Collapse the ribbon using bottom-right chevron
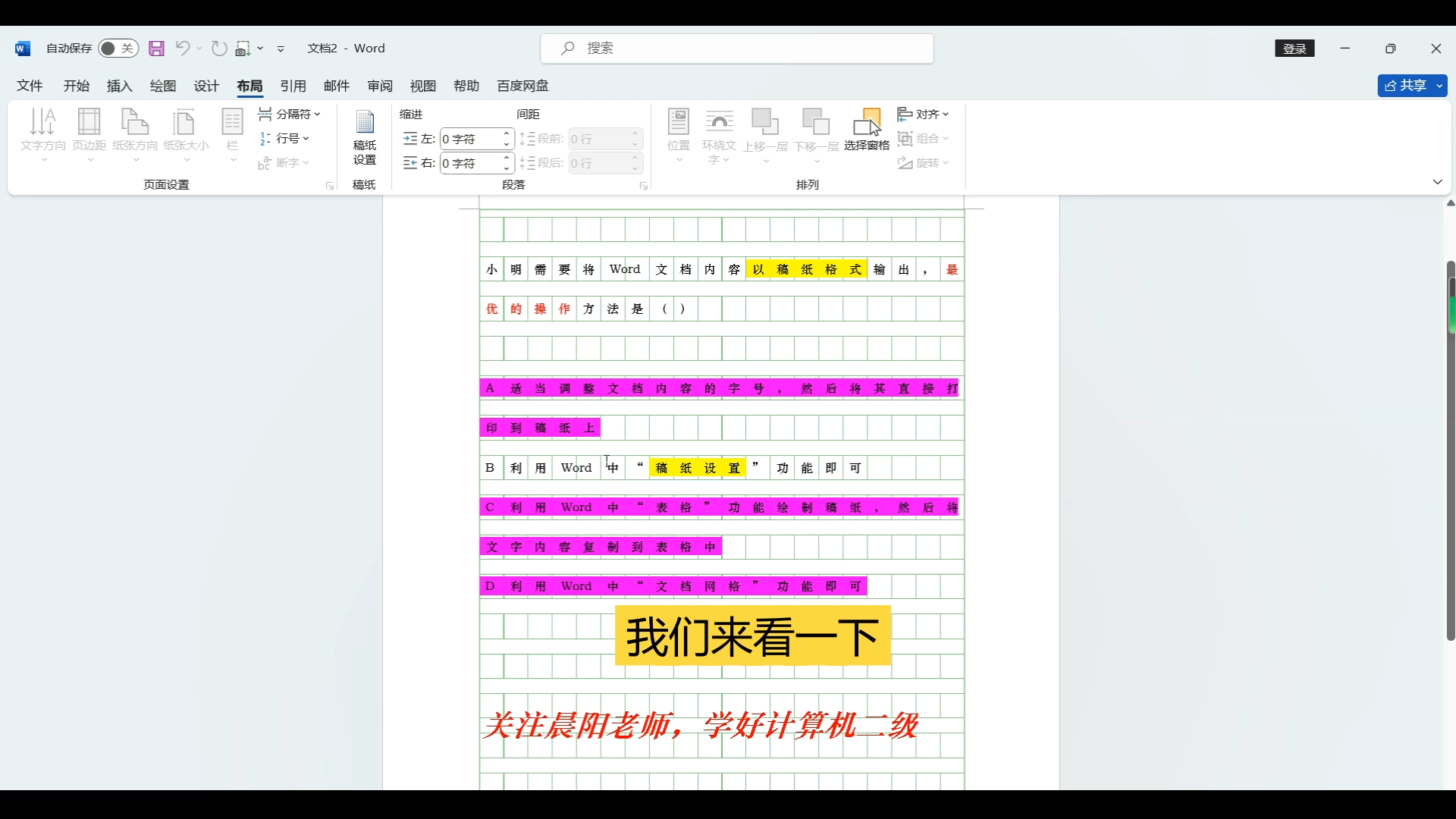Image resolution: width=1456 pixels, height=819 pixels. click(x=1438, y=182)
